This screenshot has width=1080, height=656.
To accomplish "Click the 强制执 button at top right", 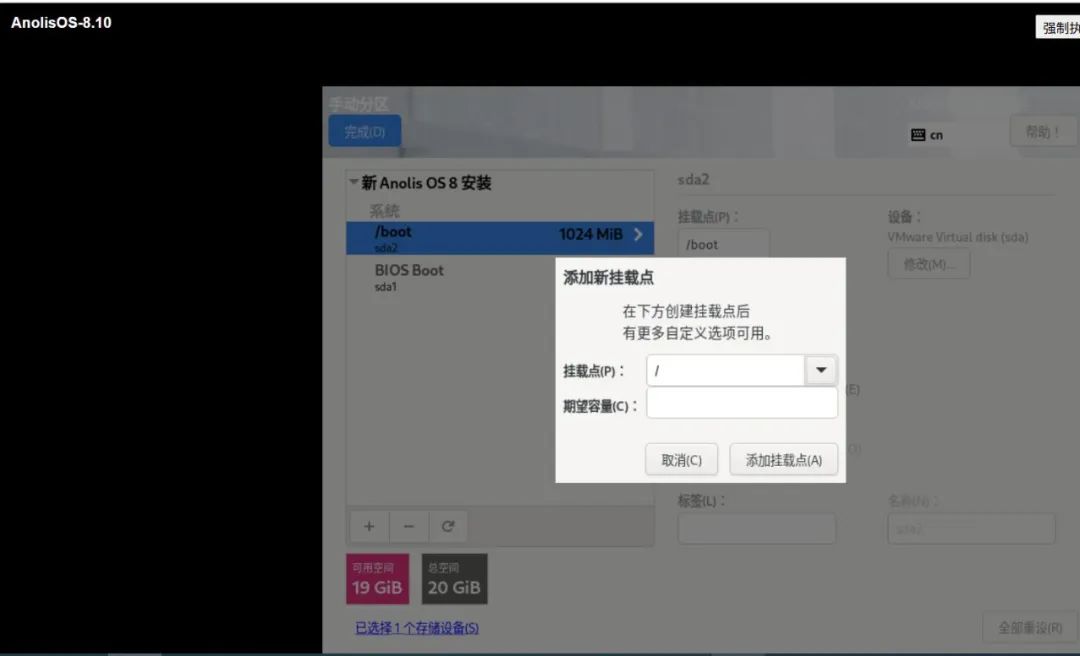I will pos(1058,28).
